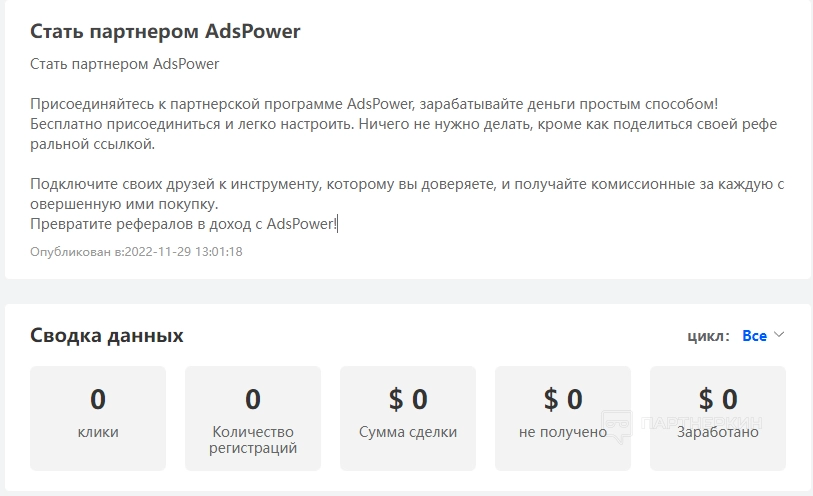Click the chevron arrow next to Все

[x=780, y=335]
